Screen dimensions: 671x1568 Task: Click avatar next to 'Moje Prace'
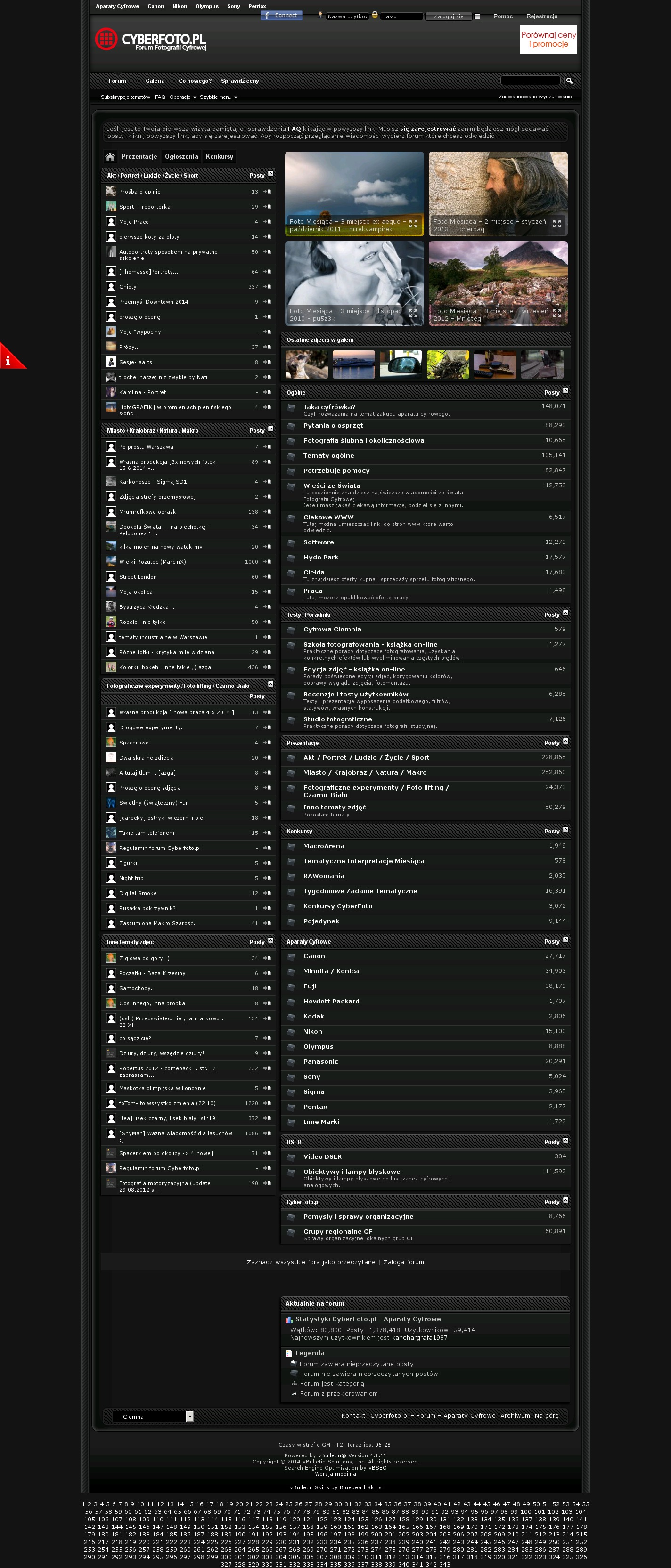point(111,222)
